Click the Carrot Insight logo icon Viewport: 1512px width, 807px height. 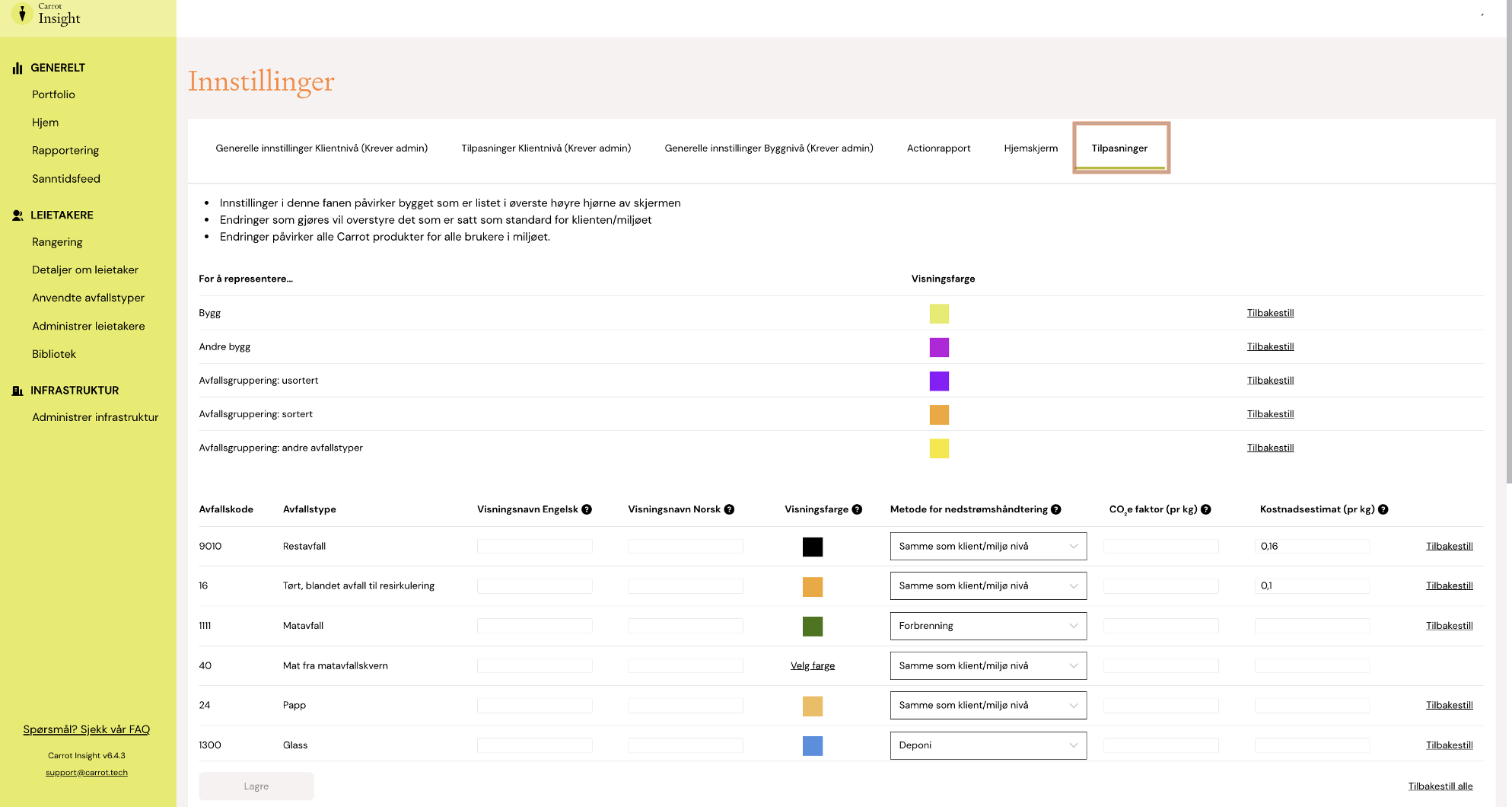pos(22,14)
